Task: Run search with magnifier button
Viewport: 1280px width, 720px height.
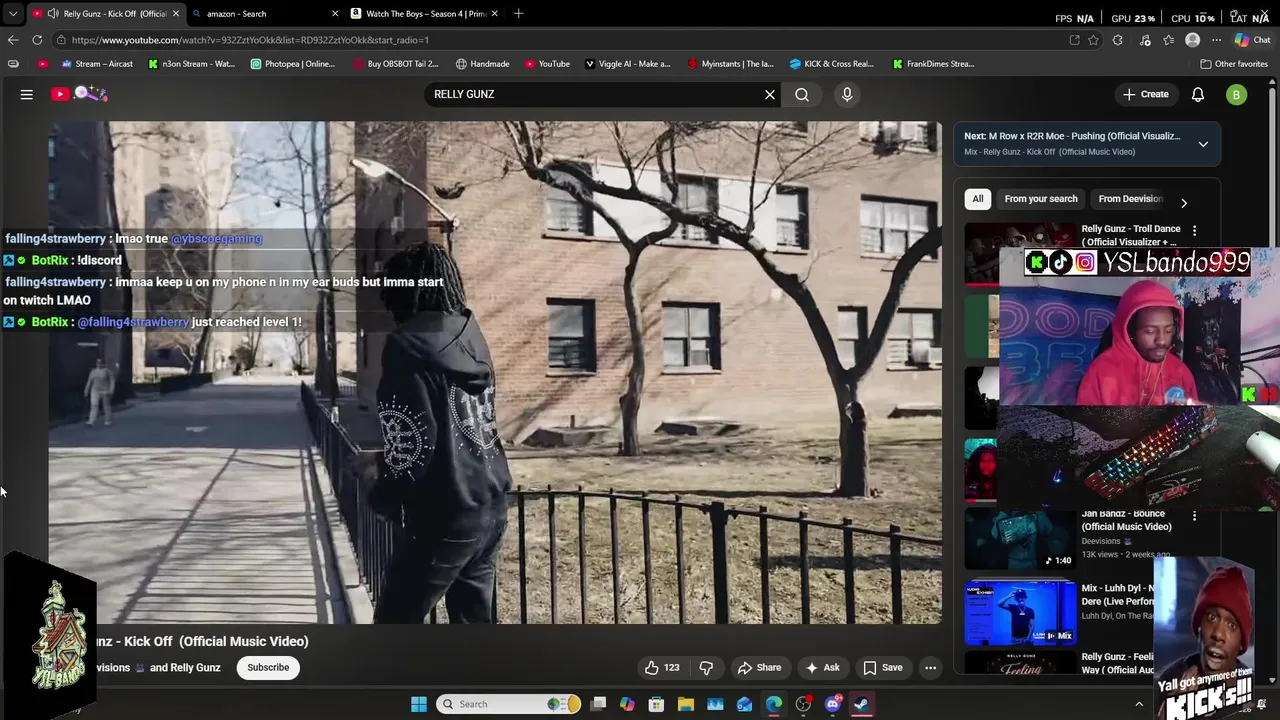Action: 802,94
